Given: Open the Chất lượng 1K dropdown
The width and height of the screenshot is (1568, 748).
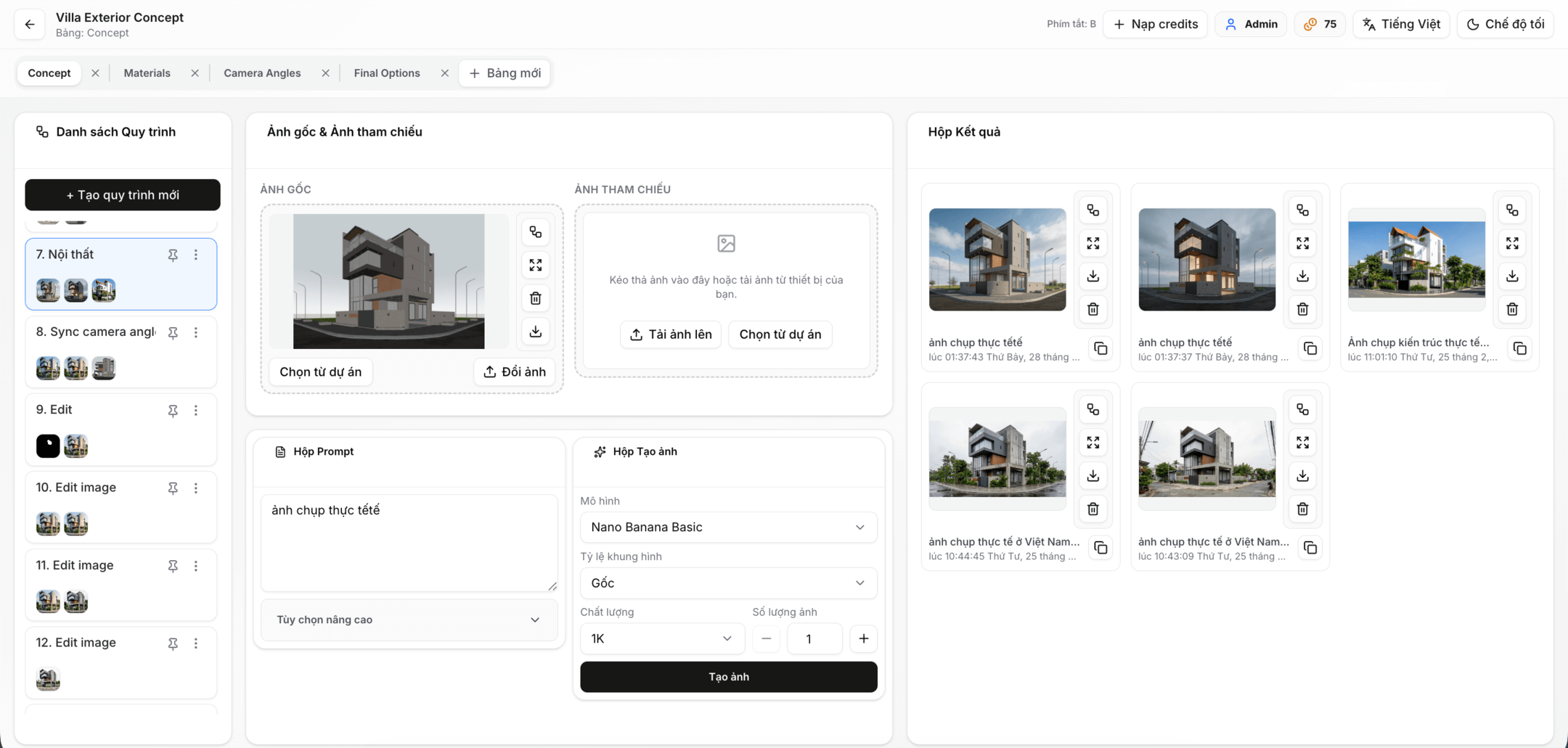Looking at the screenshot, I should tap(661, 638).
